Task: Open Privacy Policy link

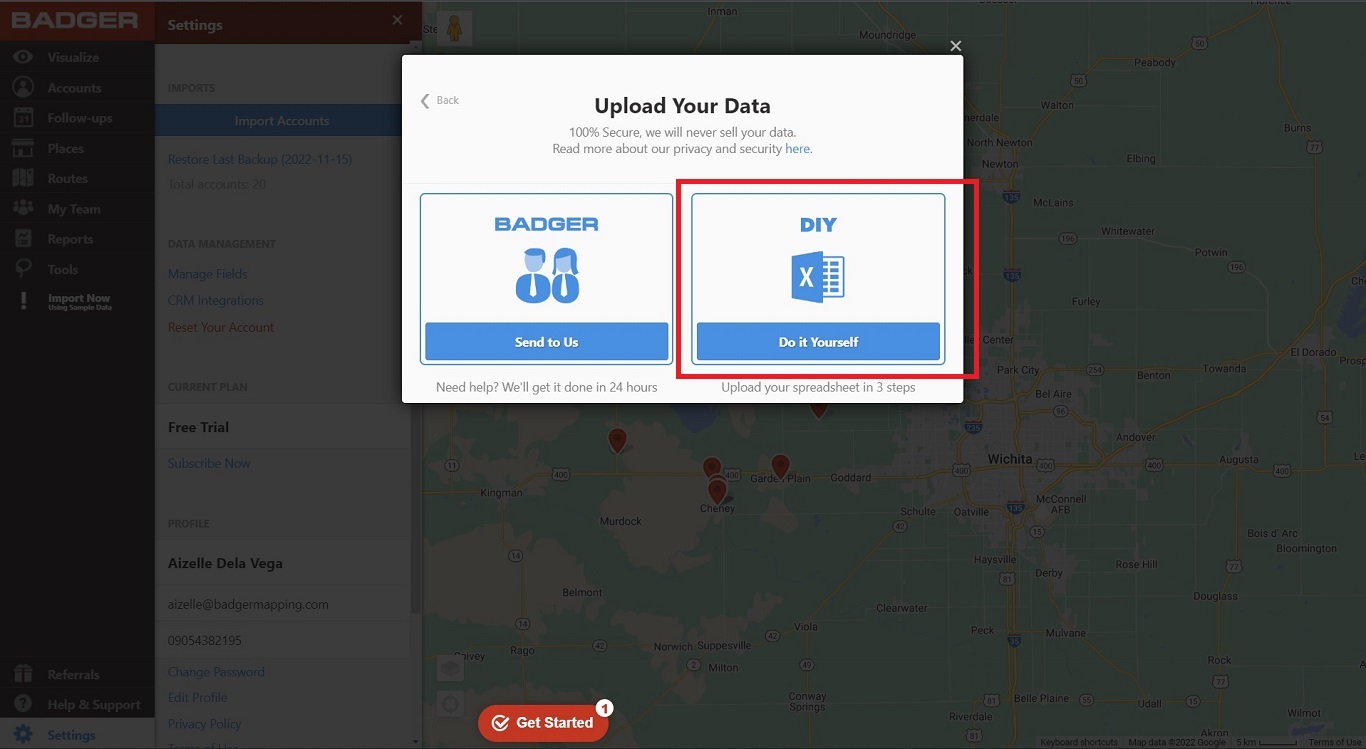Action: [204, 724]
